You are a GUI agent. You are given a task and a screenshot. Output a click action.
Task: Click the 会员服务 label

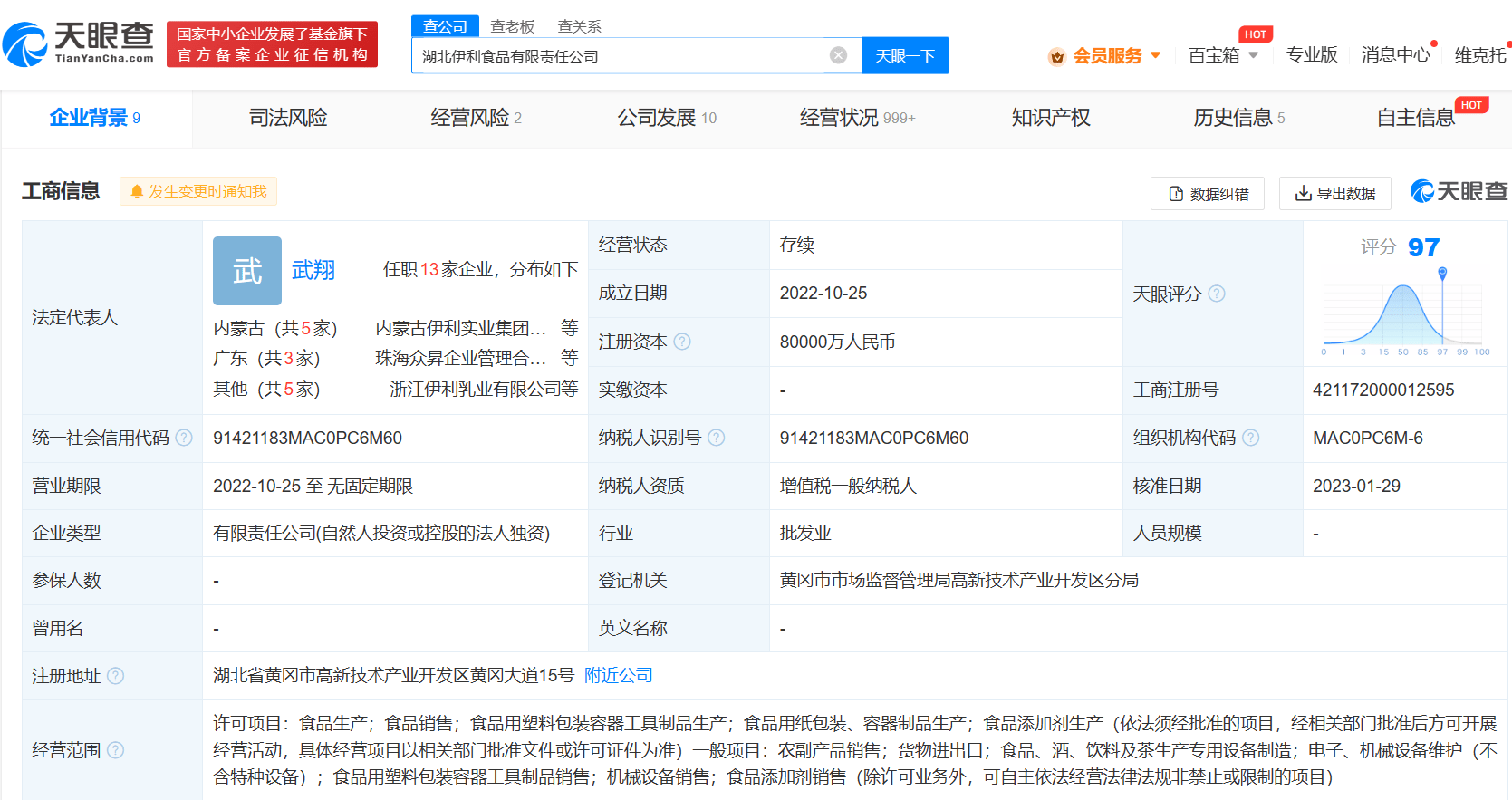point(1107,55)
